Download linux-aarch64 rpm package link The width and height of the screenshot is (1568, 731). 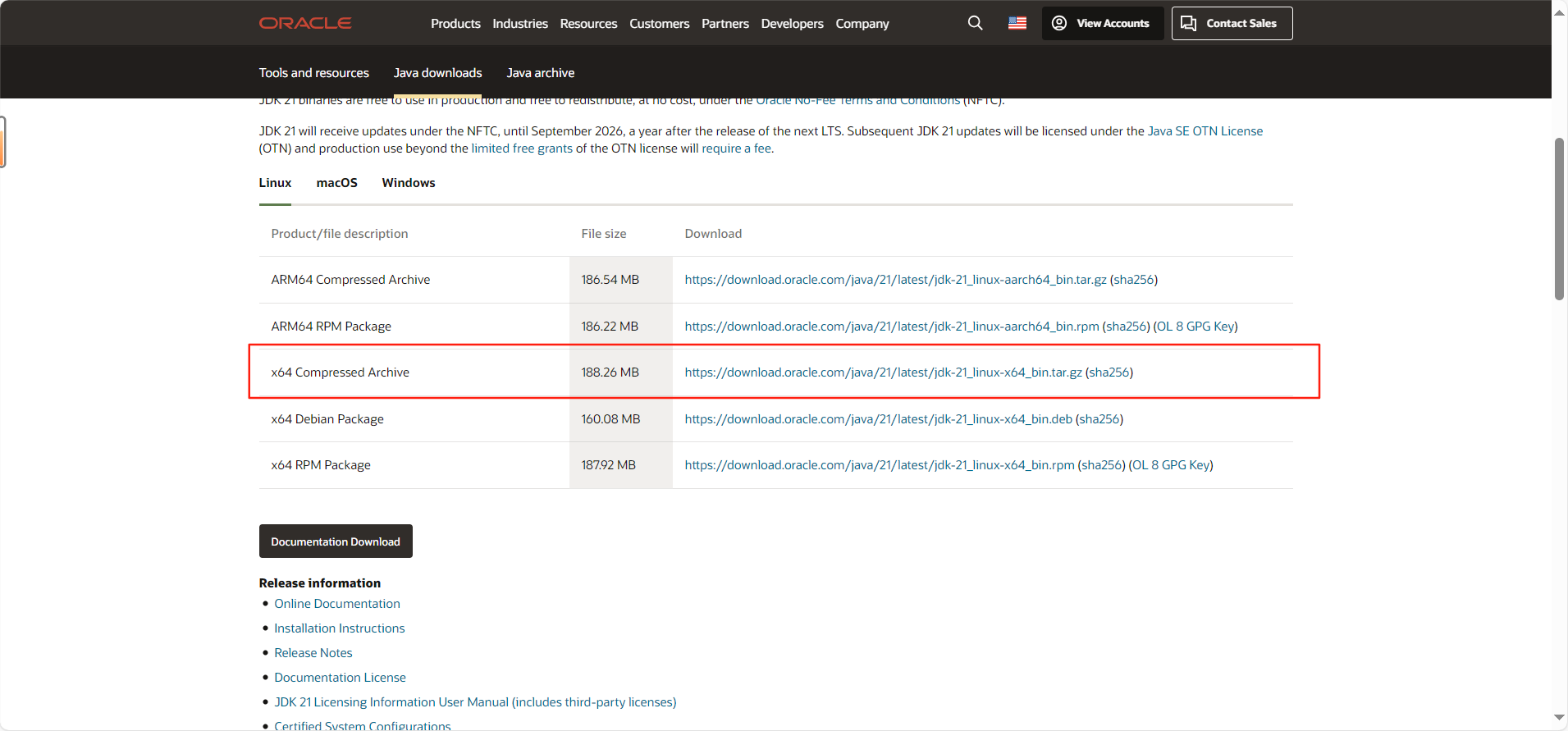pyautogui.click(x=892, y=327)
